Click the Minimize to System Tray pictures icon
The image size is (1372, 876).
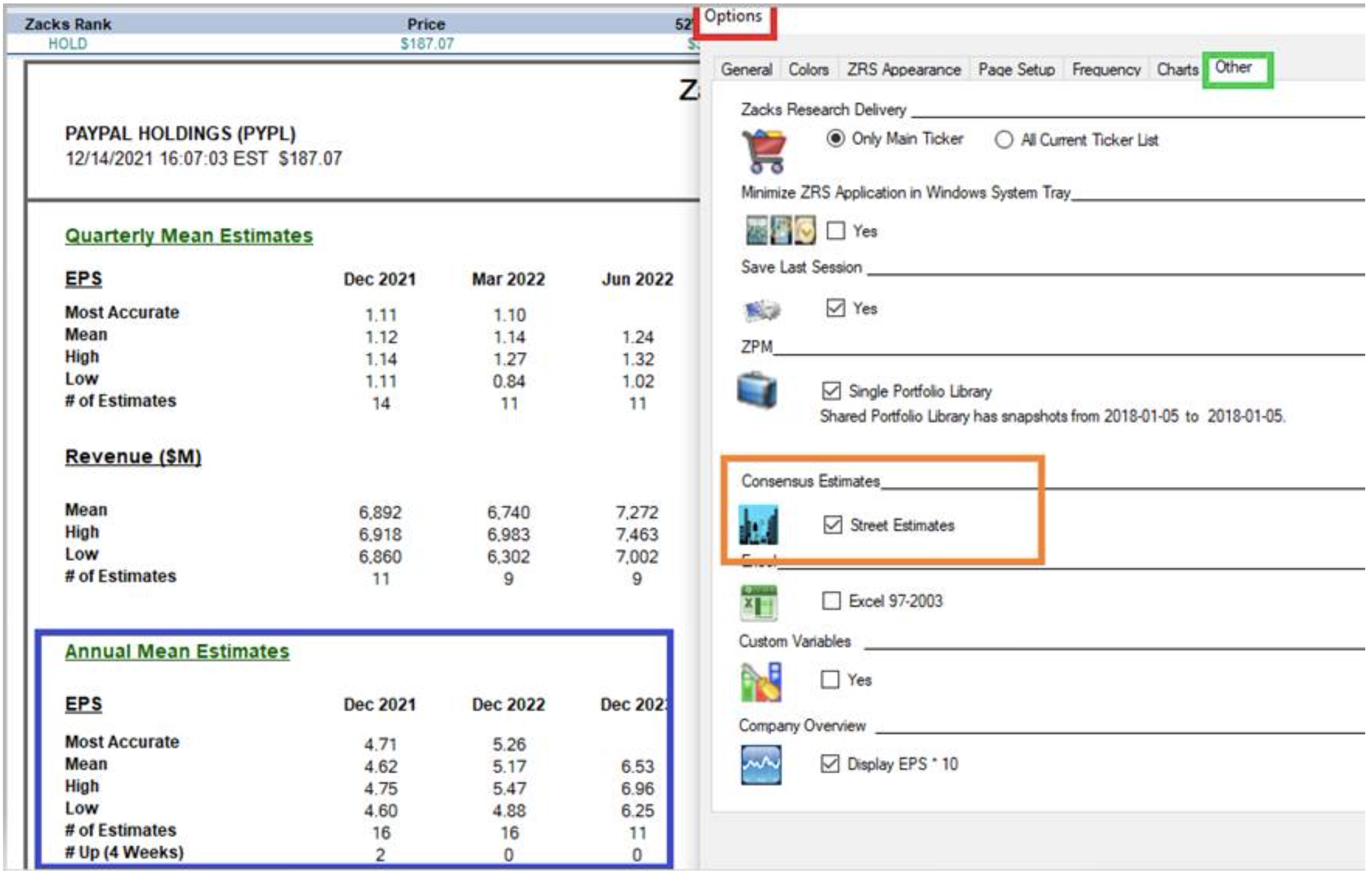781,230
